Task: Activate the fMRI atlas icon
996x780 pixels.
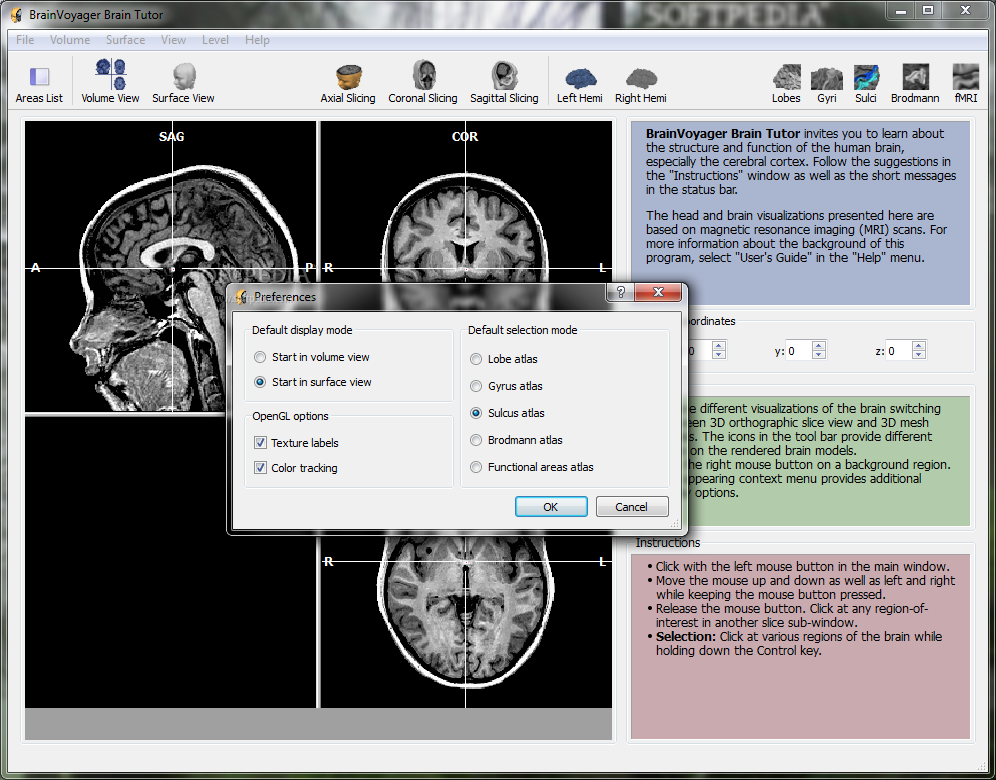Action: coord(966,77)
